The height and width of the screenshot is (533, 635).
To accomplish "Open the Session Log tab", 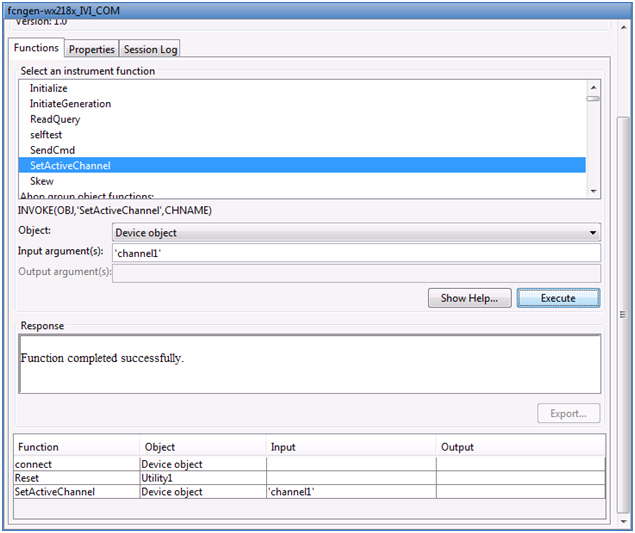I will click(x=151, y=49).
